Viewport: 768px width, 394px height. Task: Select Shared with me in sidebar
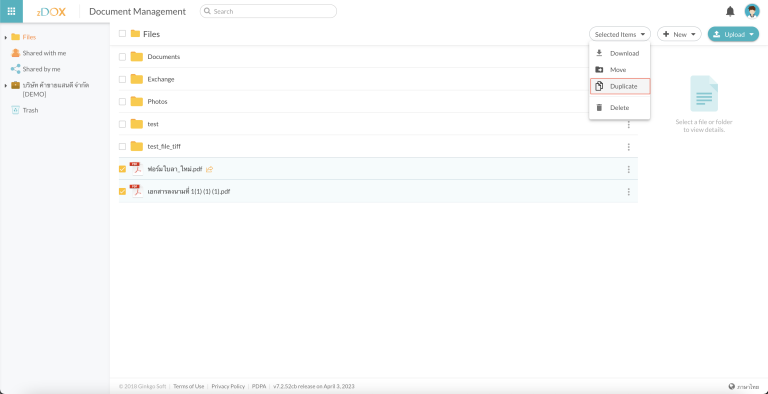pyautogui.click(x=44, y=53)
